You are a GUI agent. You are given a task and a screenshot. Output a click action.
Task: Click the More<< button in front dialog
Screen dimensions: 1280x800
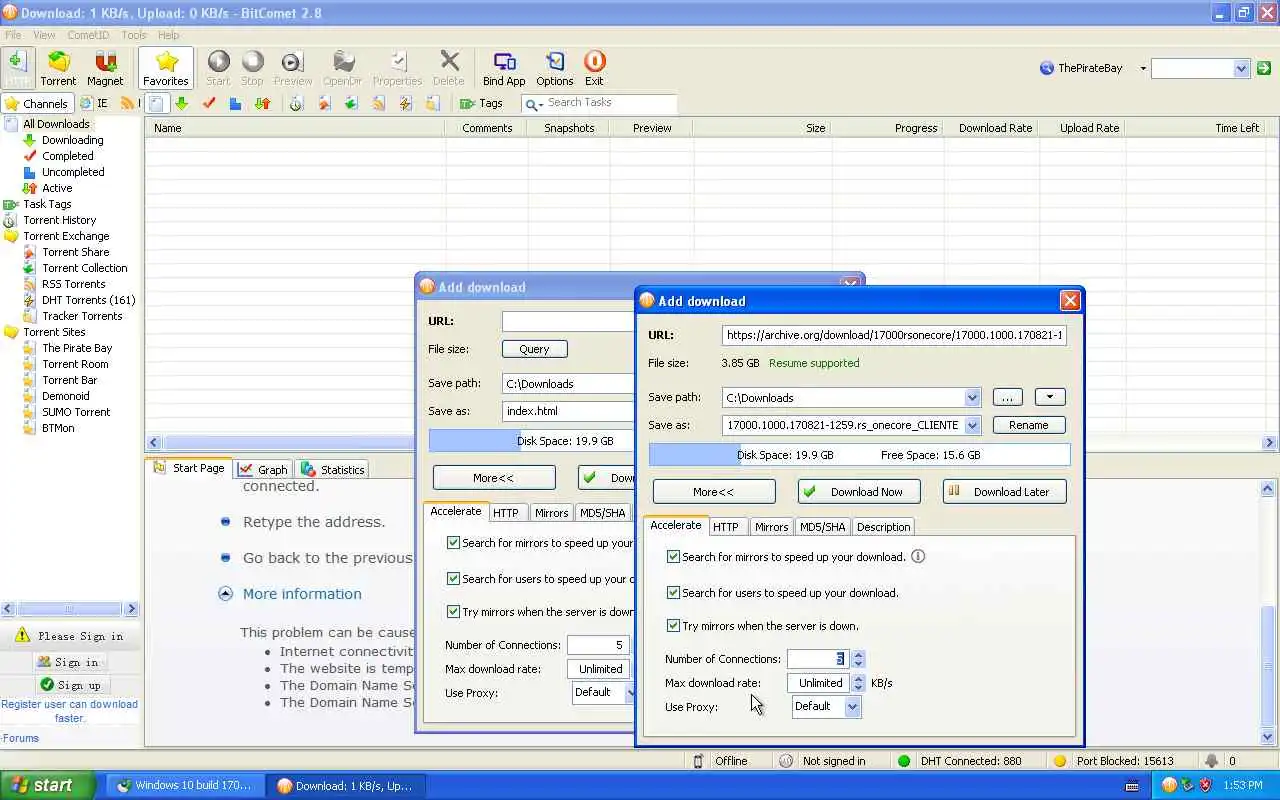point(714,492)
